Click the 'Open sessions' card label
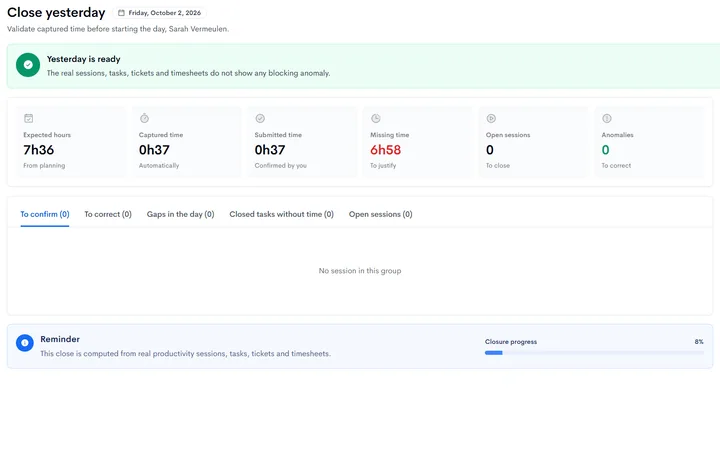The height and width of the screenshot is (450, 720). [508, 135]
